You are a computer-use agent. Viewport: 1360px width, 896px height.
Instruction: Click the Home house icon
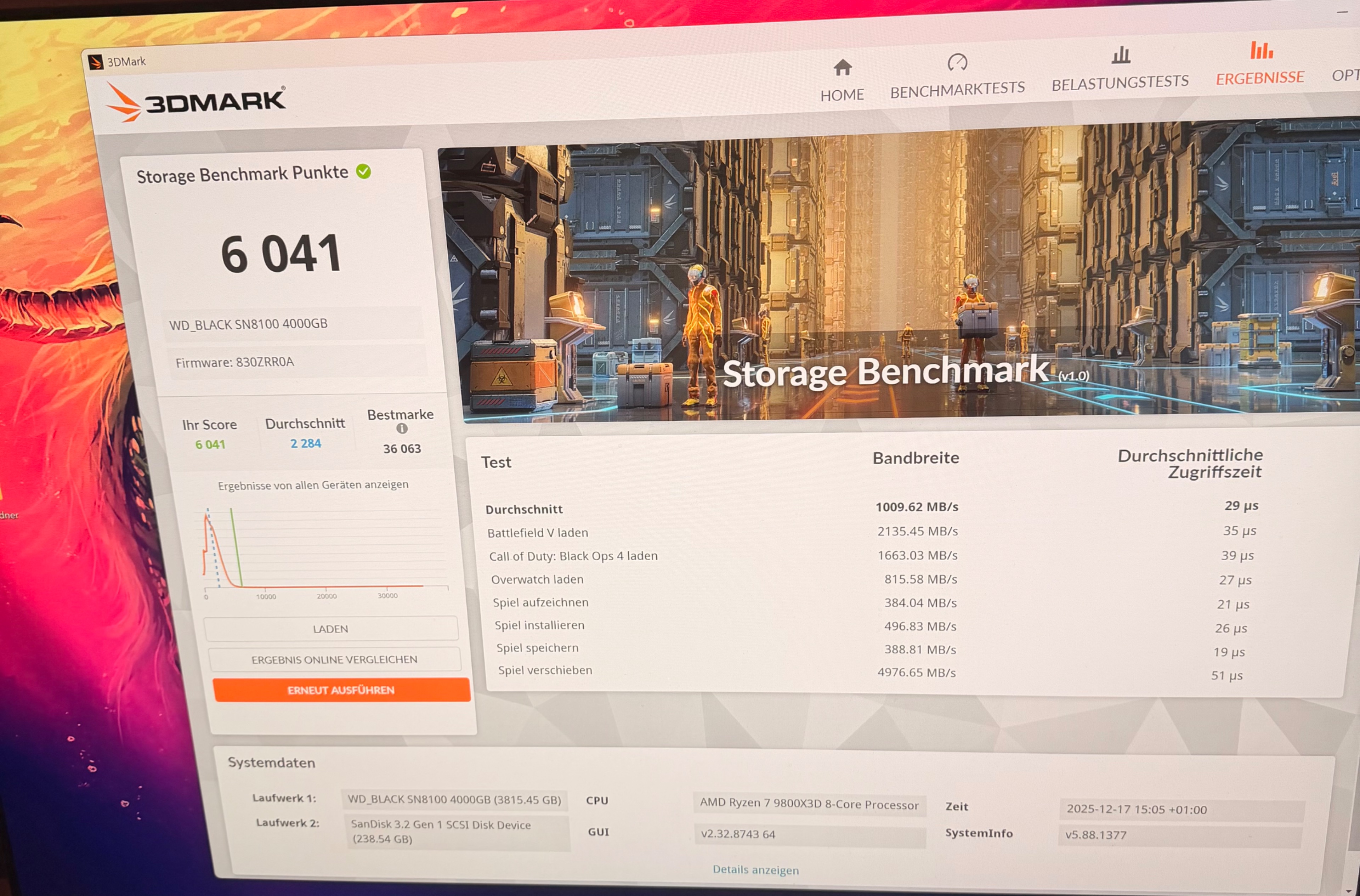click(x=842, y=67)
